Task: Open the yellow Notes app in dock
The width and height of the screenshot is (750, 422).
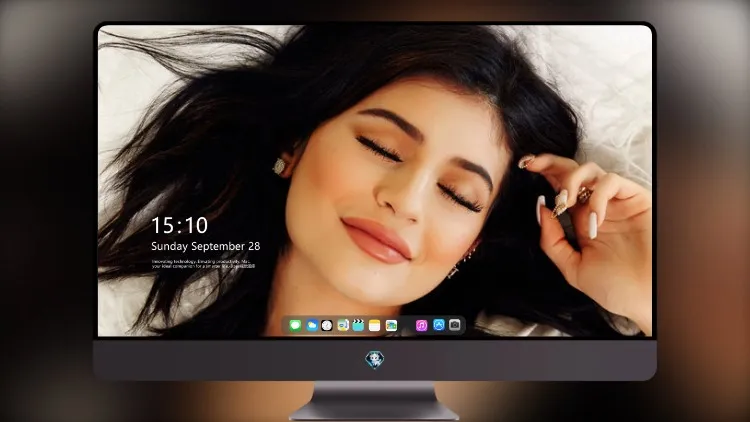Action: tap(375, 325)
